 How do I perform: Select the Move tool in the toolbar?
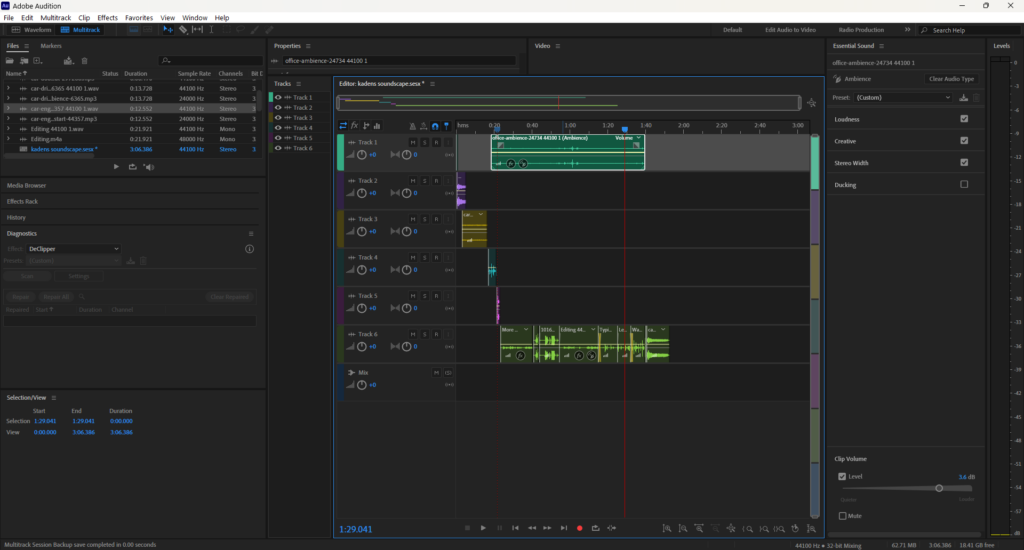[x=168, y=30]
